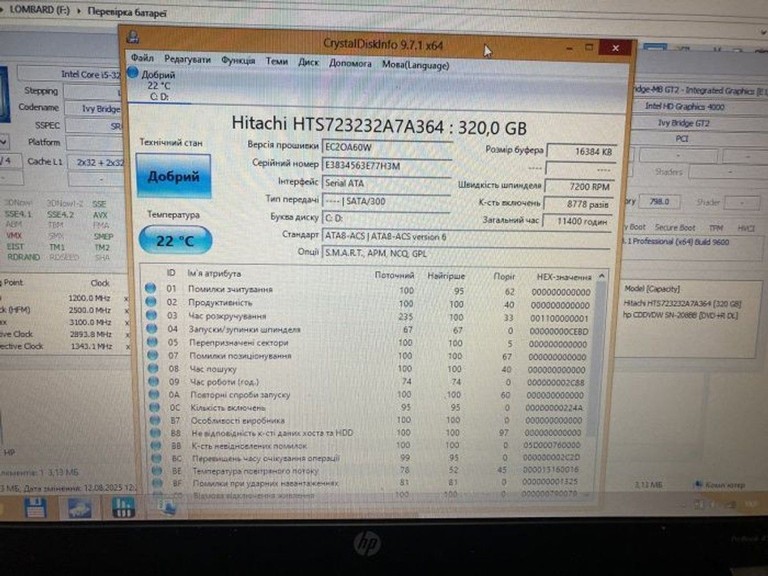The height and width of the screenshot is (576, 768).
Task: Click the 16384 KB buffer size field
Action: [581, 151]
